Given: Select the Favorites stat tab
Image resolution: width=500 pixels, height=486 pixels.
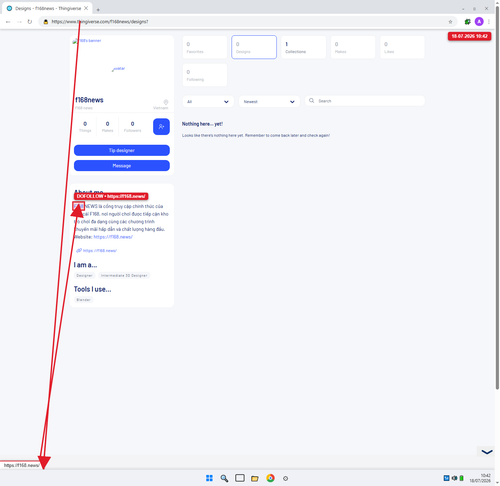Looking at the screenshot, I should [205, 47].
